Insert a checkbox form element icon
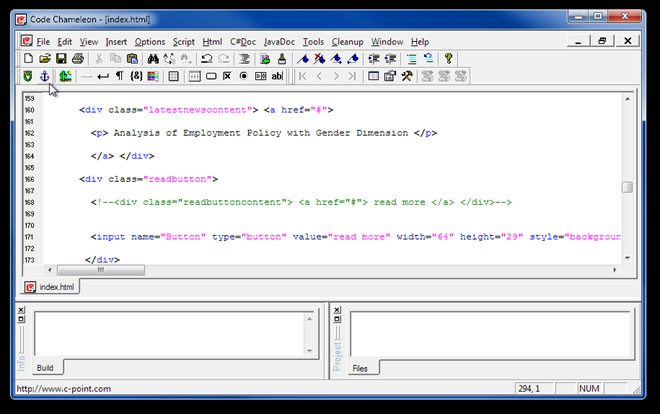 pyautogui.click(x=227, y=76)
